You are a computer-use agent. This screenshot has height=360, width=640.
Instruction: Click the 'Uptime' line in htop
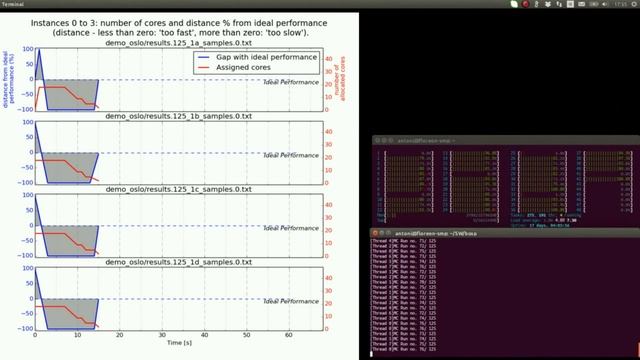click(540, 225)
